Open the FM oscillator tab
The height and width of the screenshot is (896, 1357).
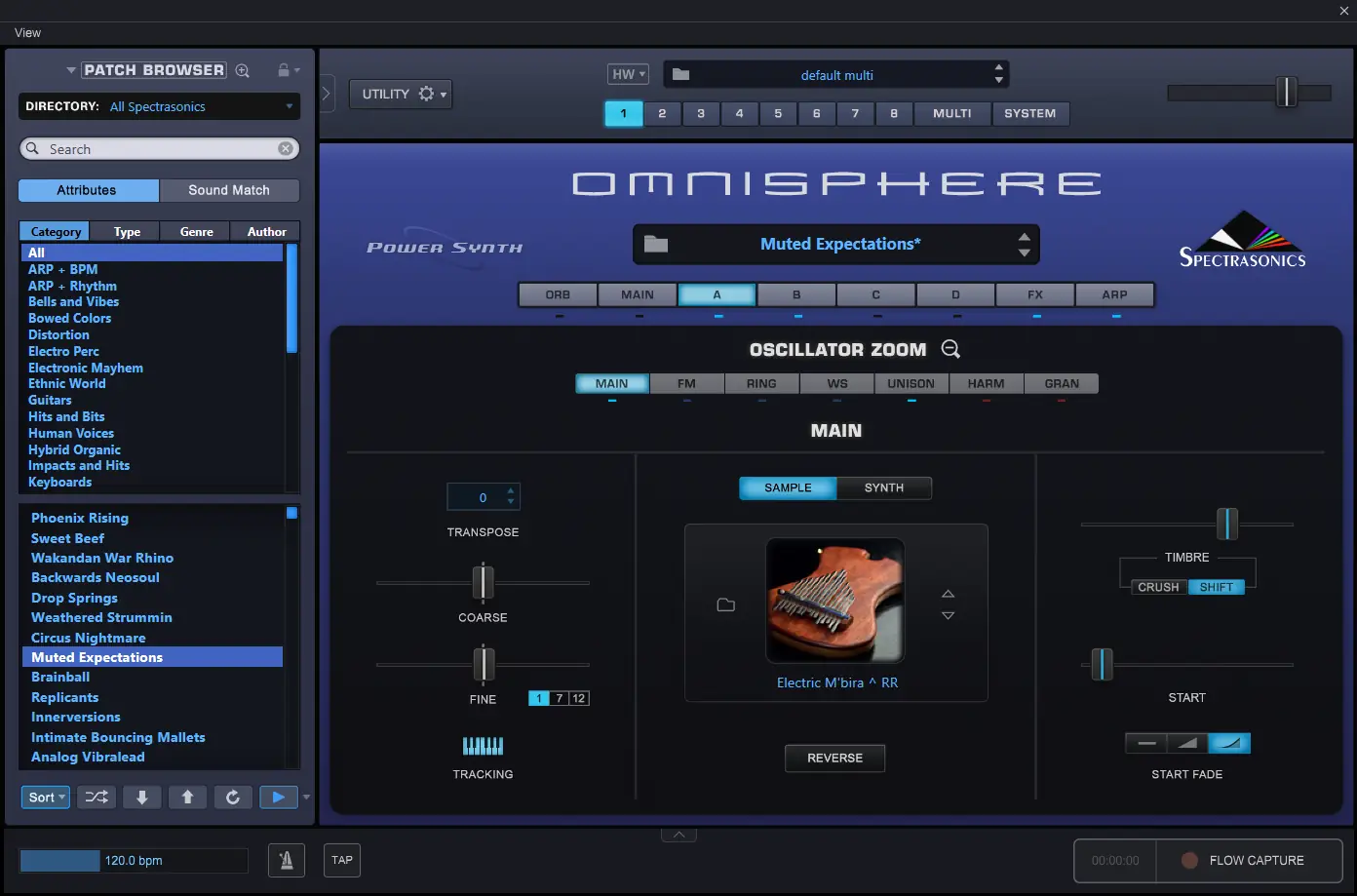(686, 383)
